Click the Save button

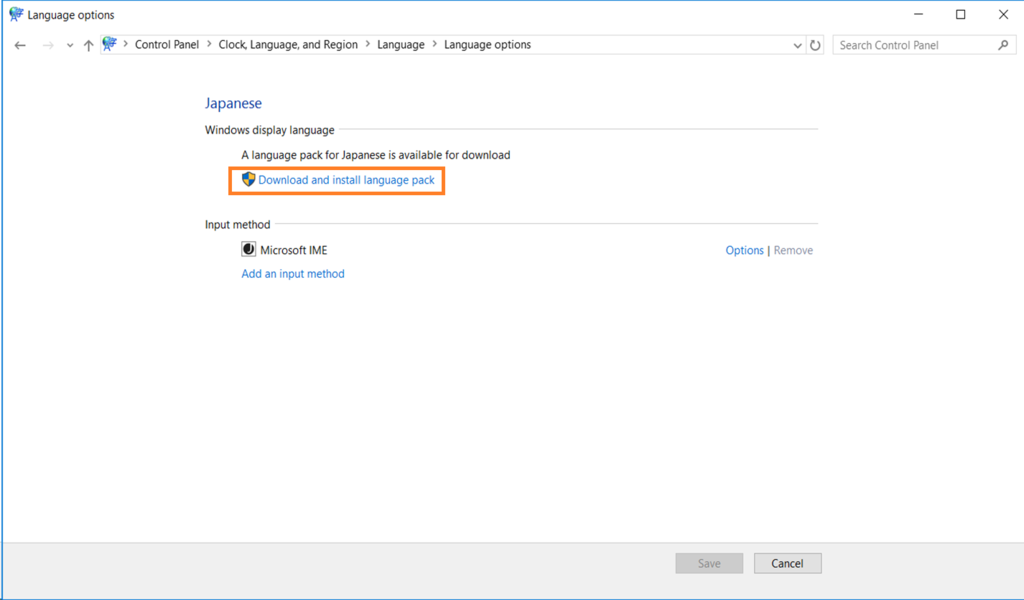[709, 563]
